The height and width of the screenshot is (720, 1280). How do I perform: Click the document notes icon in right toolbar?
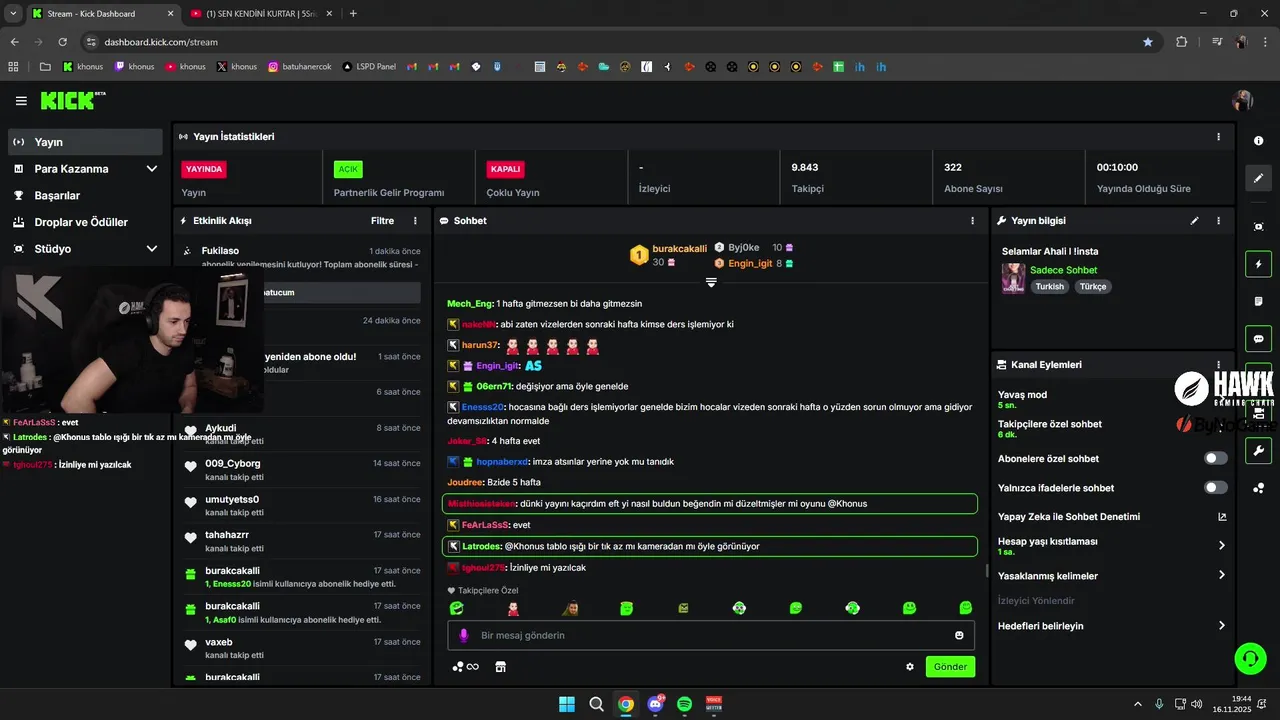(x=1259, y=301)
